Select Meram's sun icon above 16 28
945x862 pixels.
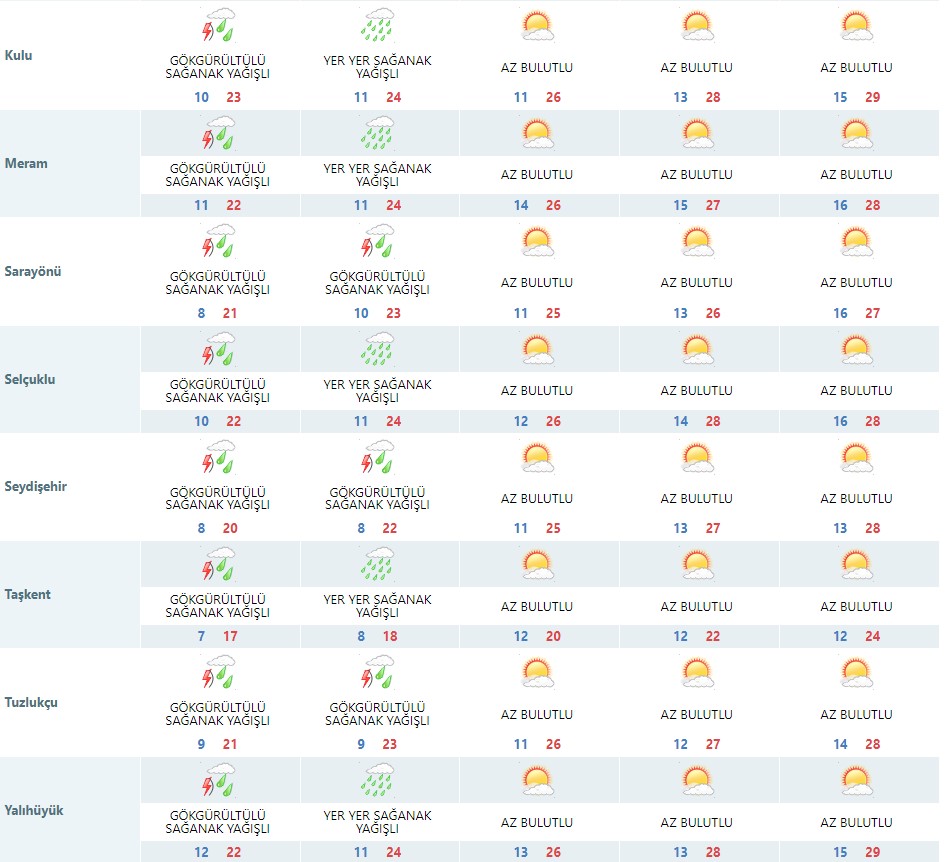(856, 134)
